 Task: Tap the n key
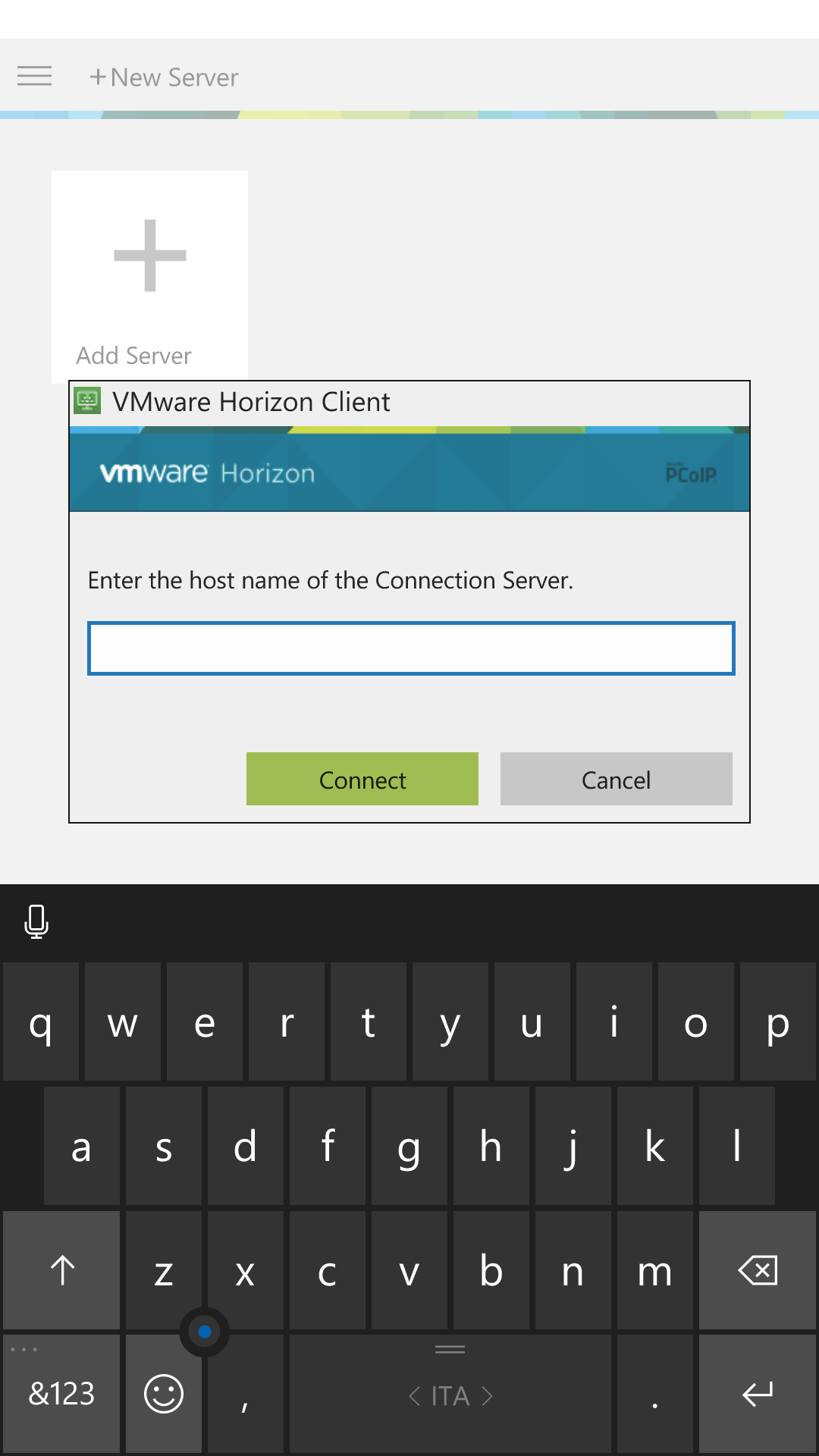(573, 1270)
